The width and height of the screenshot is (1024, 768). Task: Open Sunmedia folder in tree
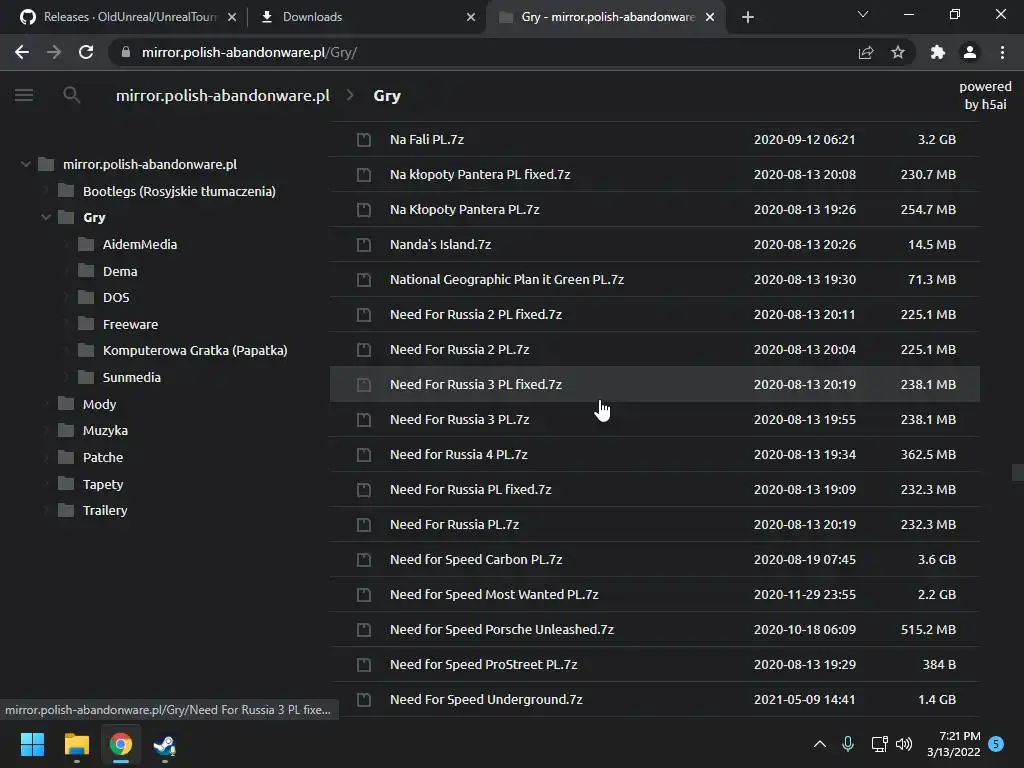(131, 377)
